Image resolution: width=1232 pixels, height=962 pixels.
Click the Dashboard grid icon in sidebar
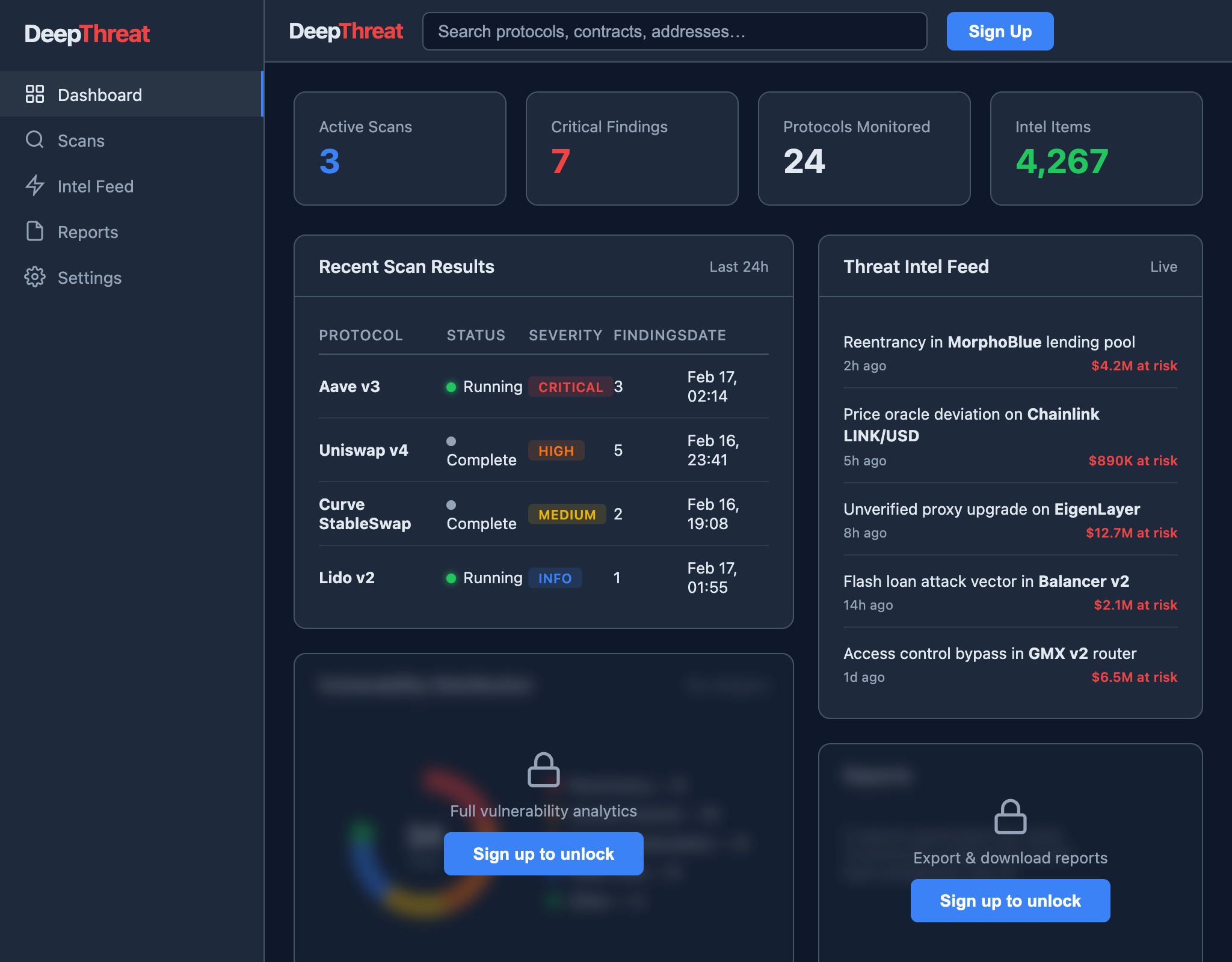click(x=35, y=94)
